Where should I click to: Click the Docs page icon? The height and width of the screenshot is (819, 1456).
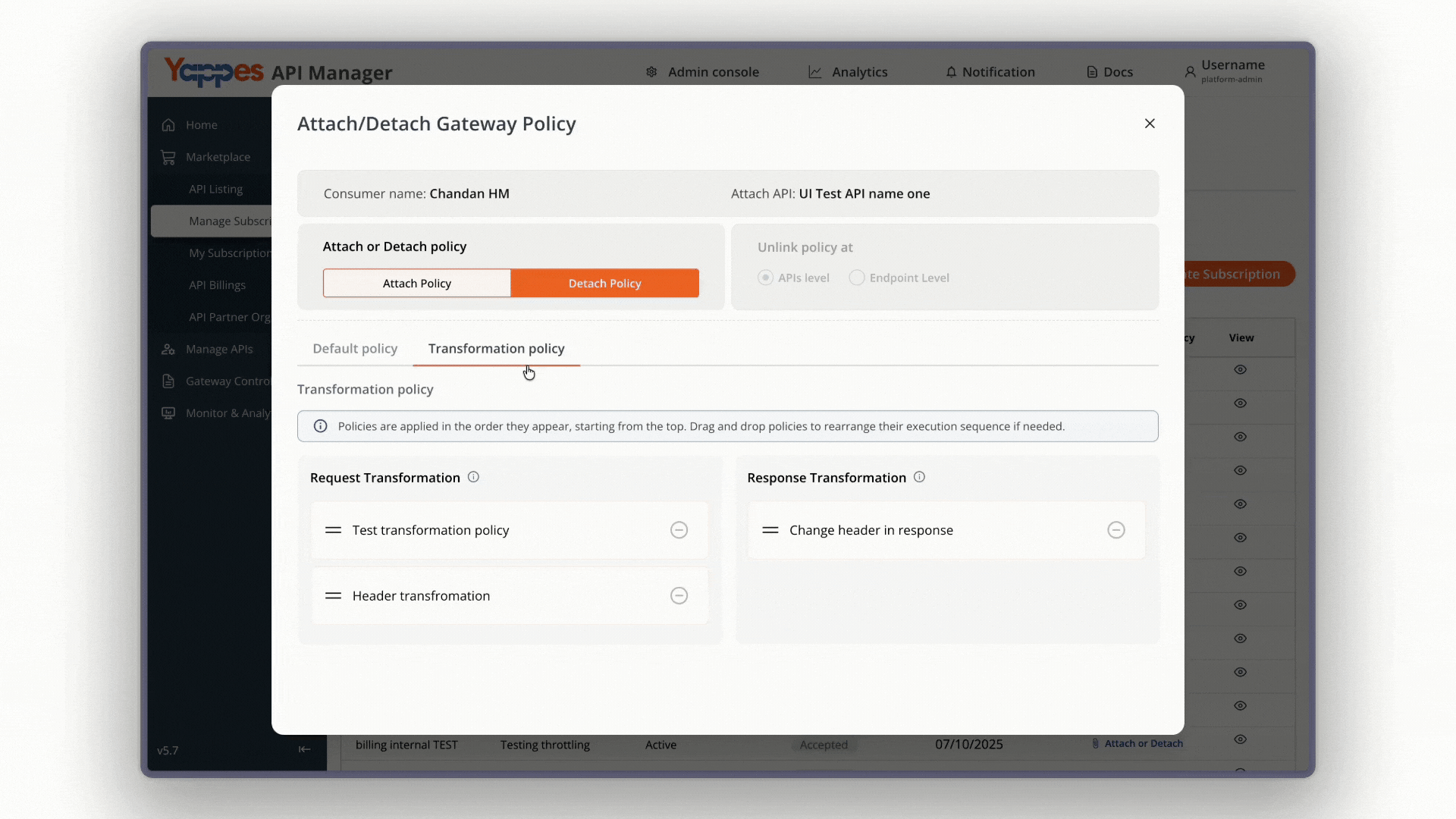(x=1092, y=72)
